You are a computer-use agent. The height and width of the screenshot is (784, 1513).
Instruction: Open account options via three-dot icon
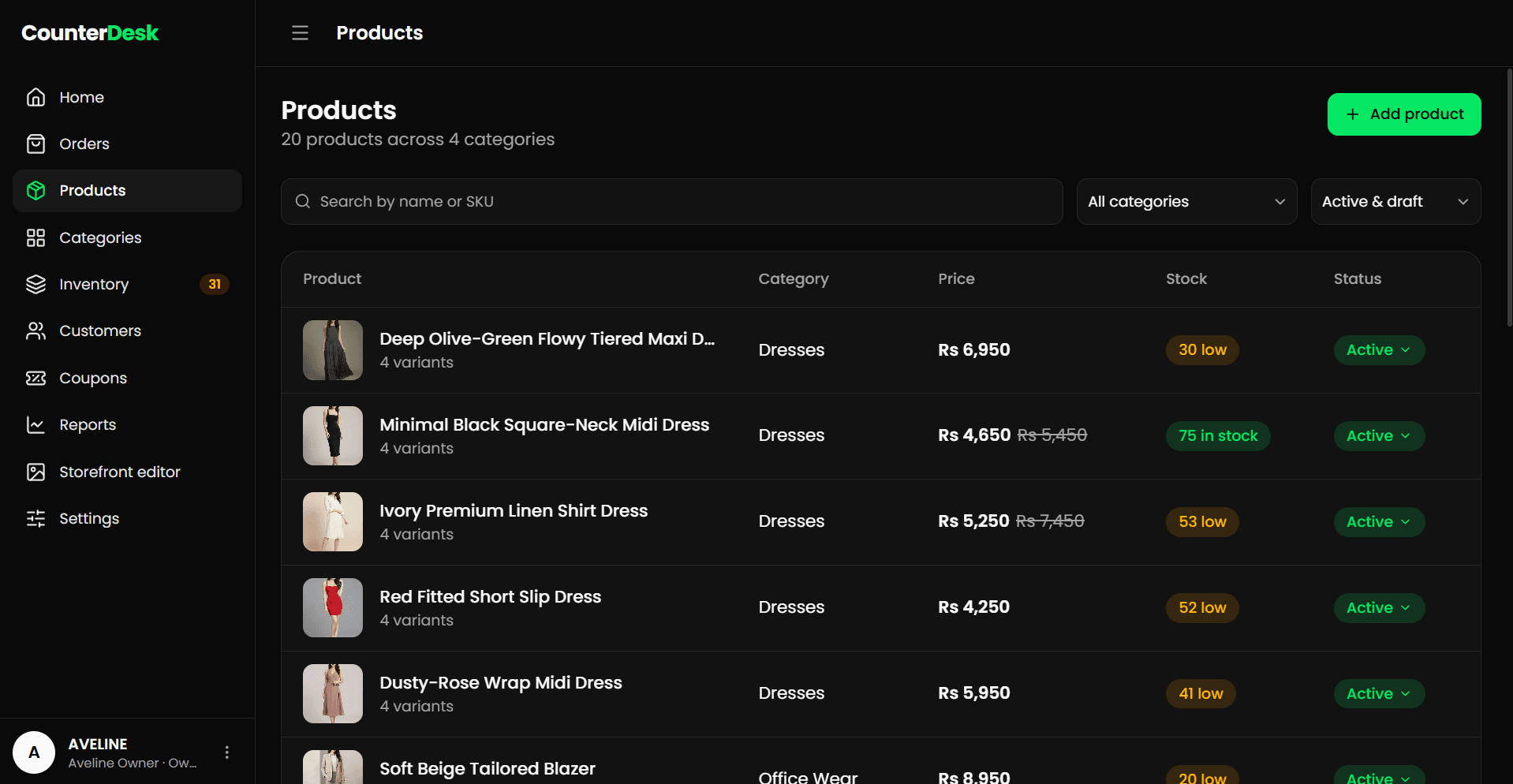(227, 752)
